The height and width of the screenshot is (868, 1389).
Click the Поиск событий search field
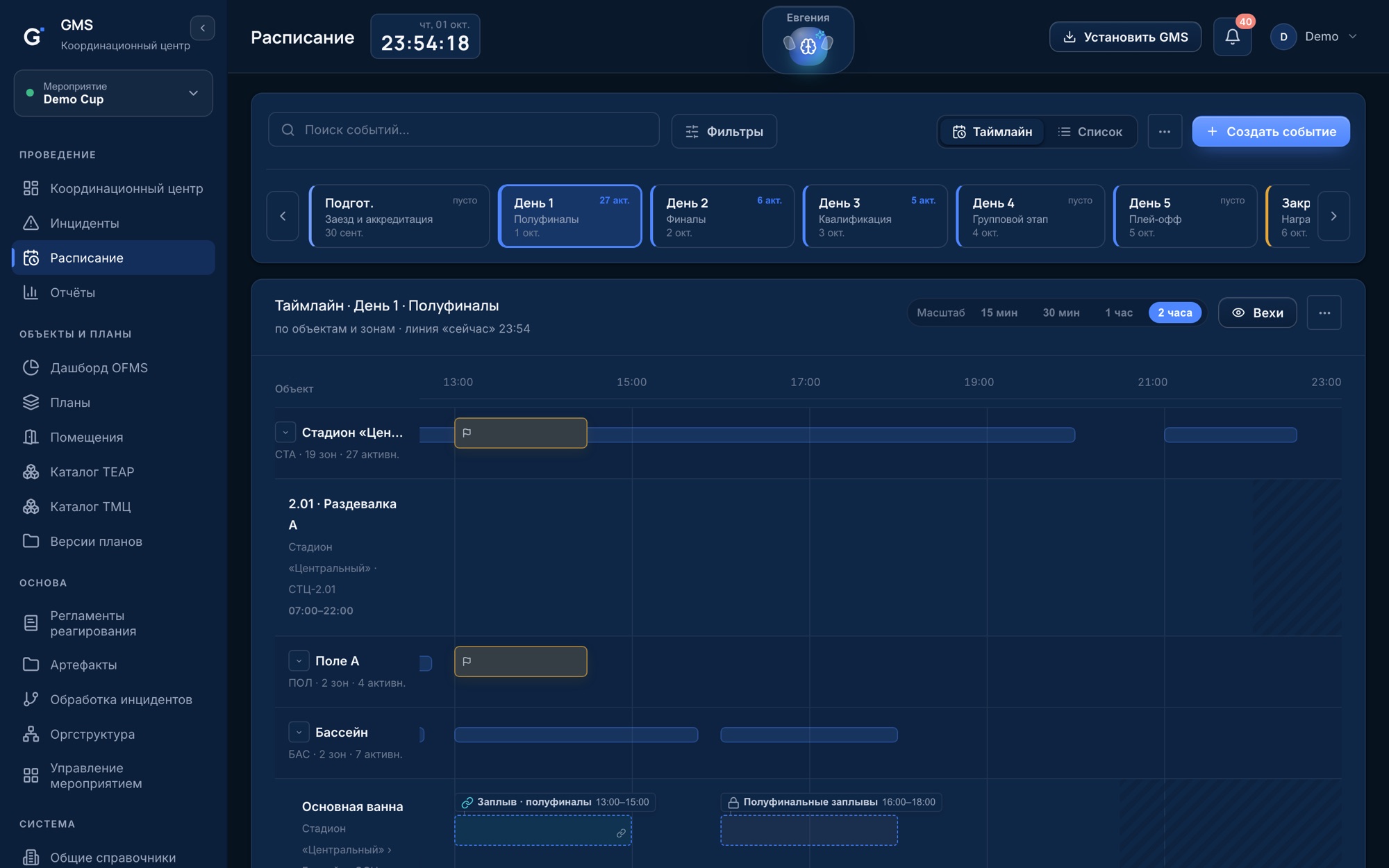click(x=464, y=130)
